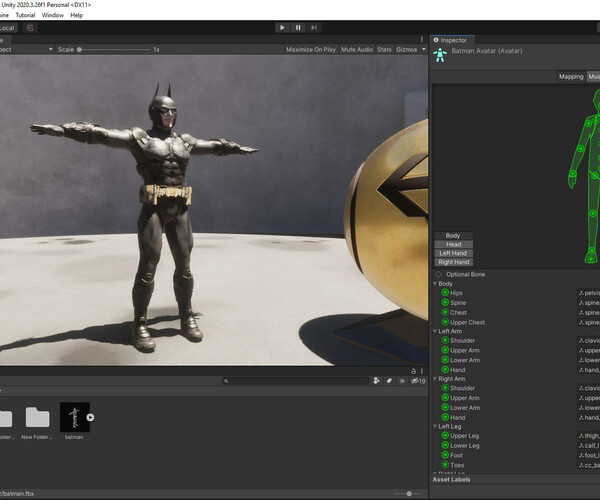This screenshot has width=600, height=500.
Task: Click the Right Arm Shoulder bone icon
Action: tap(445, 388)
